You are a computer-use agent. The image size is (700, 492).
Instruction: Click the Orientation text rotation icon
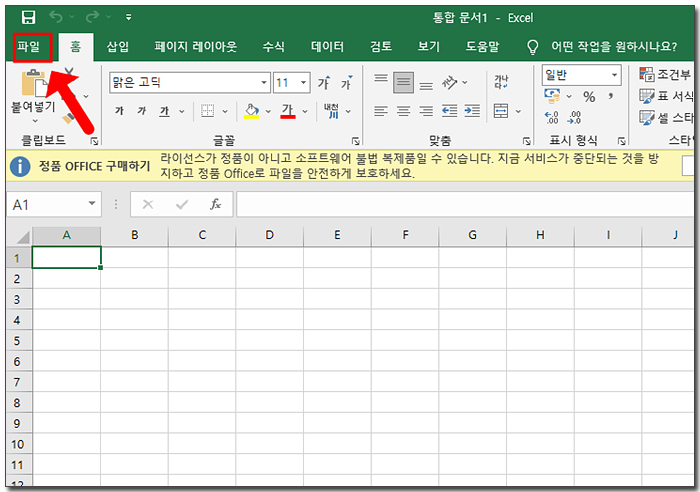(450, 83)
